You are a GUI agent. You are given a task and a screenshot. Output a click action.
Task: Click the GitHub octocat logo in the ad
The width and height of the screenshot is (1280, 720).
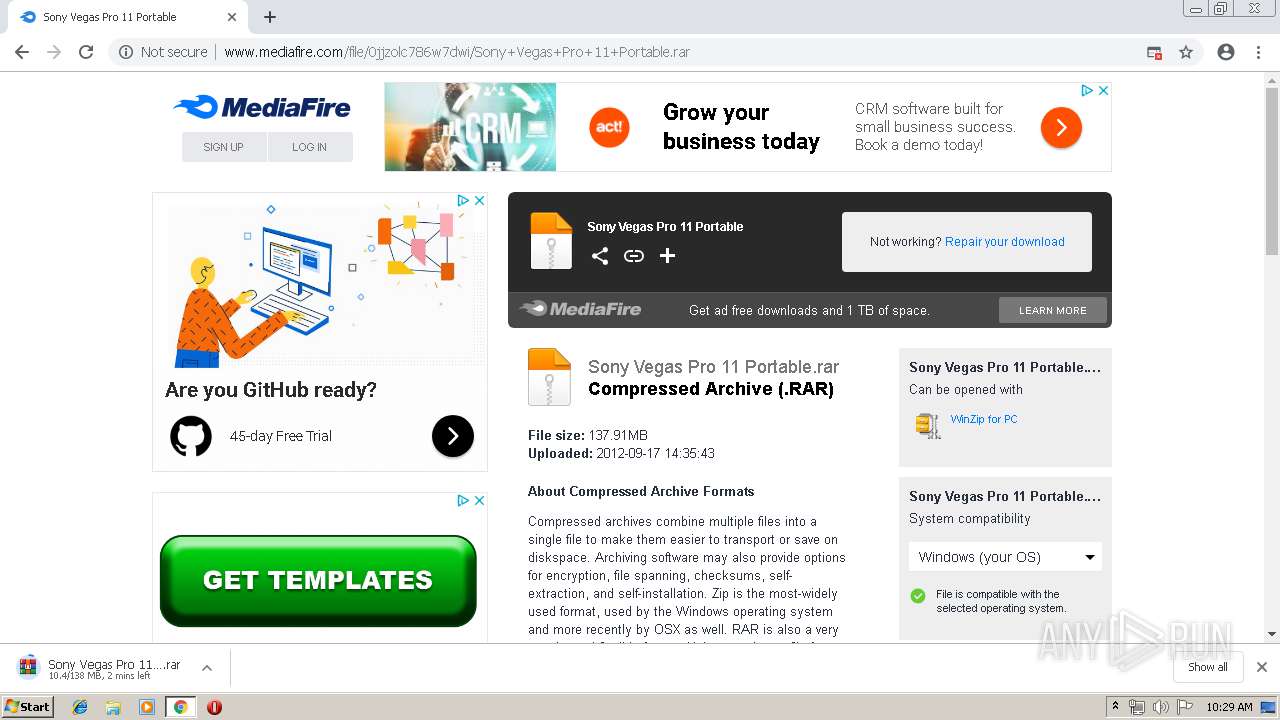coord(191,436)
